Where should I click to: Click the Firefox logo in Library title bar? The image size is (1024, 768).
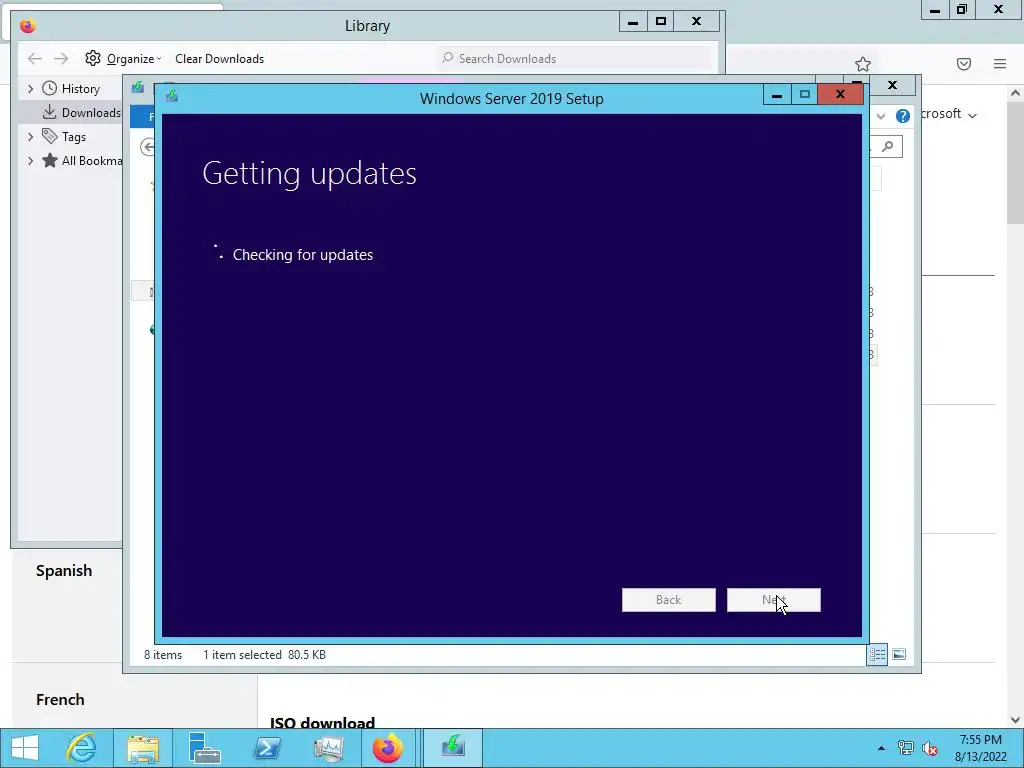(x=27, y=25)
